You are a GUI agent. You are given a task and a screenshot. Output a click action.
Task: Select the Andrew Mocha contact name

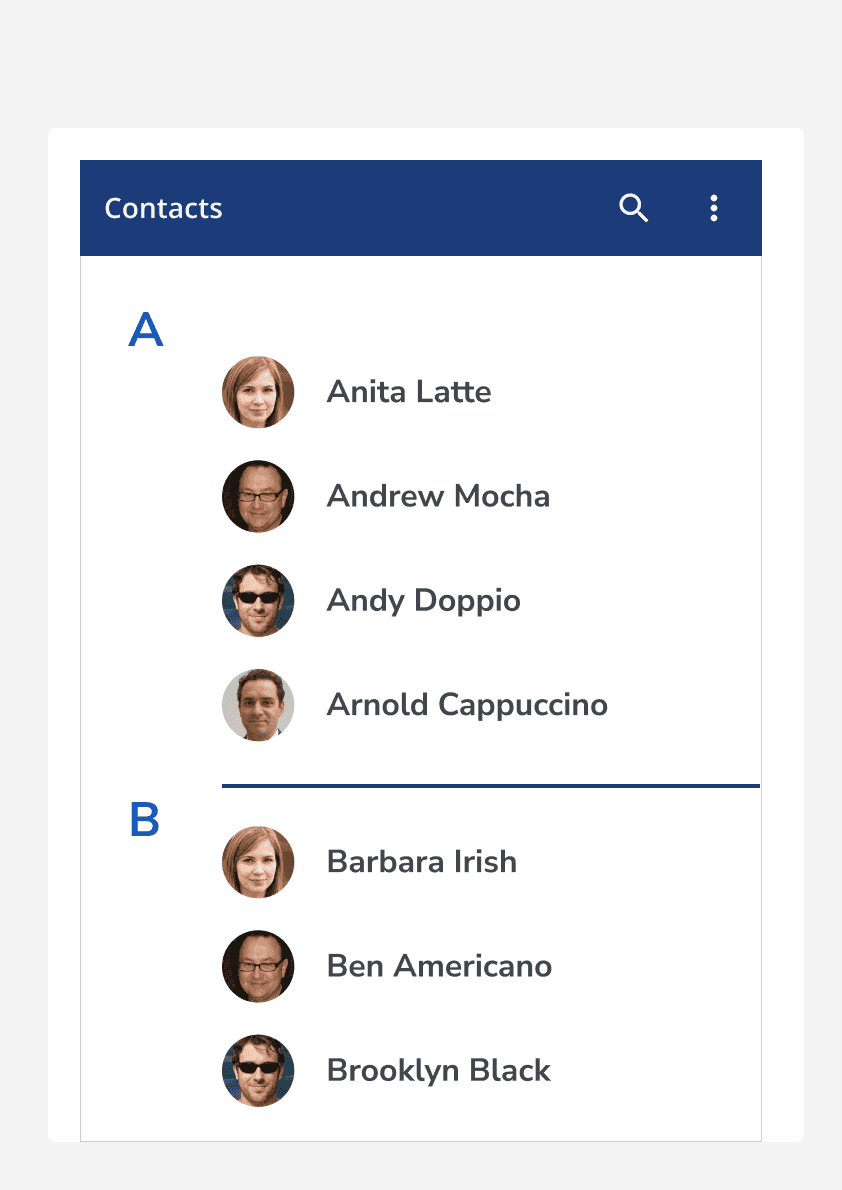click(438, 496)
